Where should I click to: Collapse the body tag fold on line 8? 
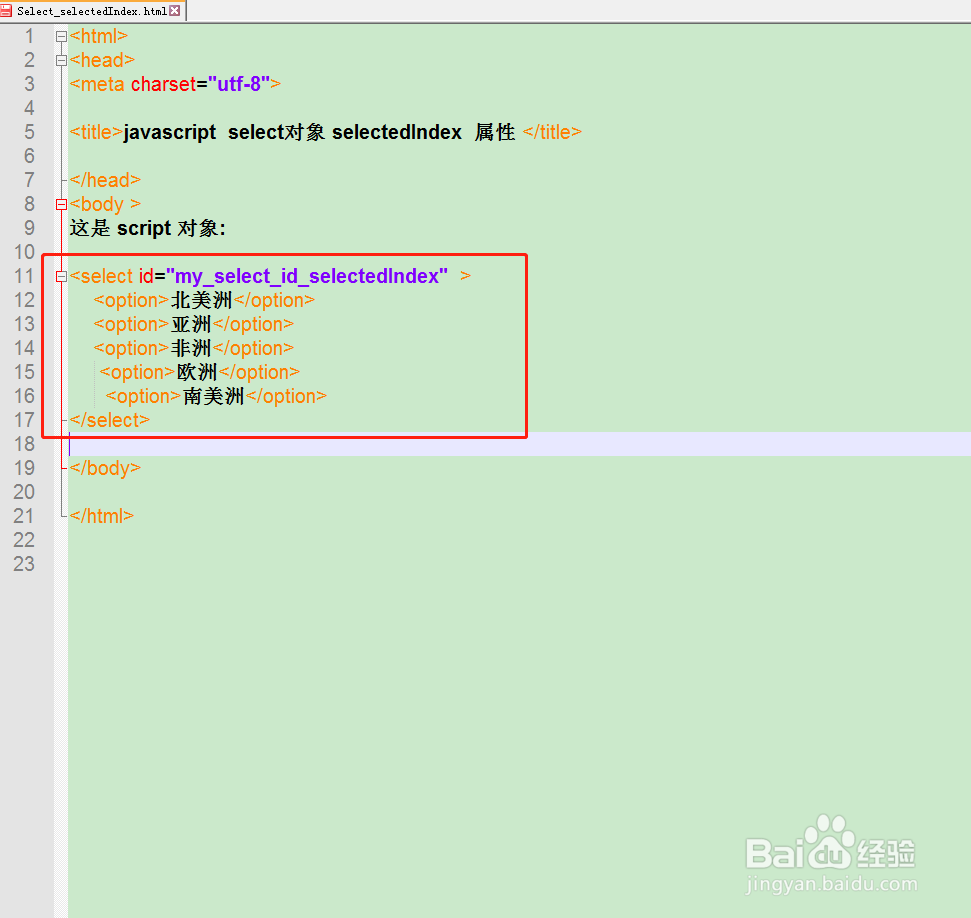[61, 204]
